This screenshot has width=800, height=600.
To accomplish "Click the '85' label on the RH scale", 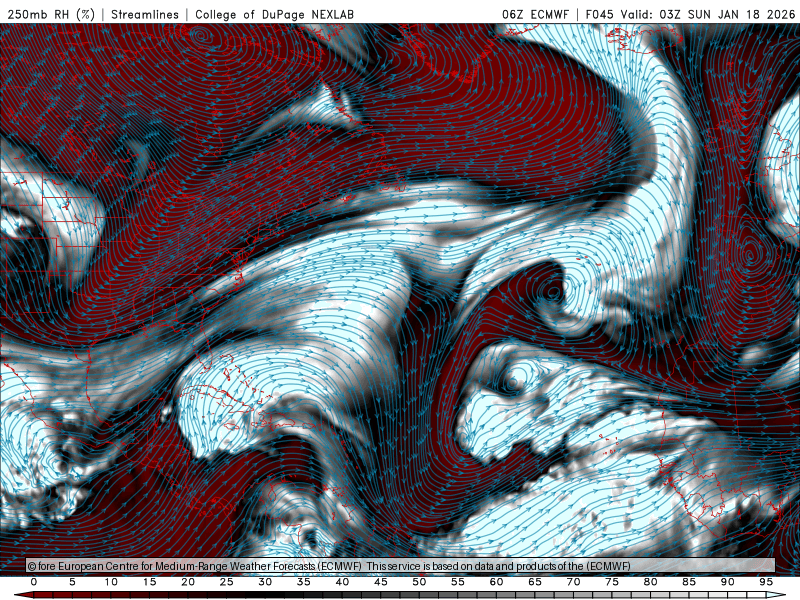I will pyautogui.click(x=689, y=582).
